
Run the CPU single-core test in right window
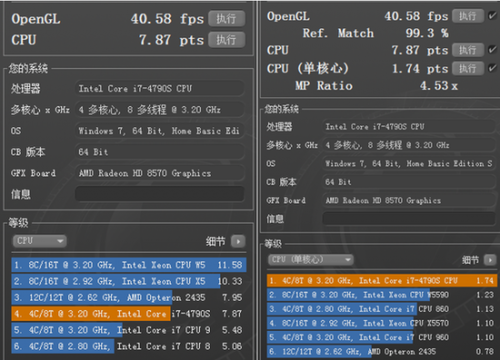pos(468,68)
